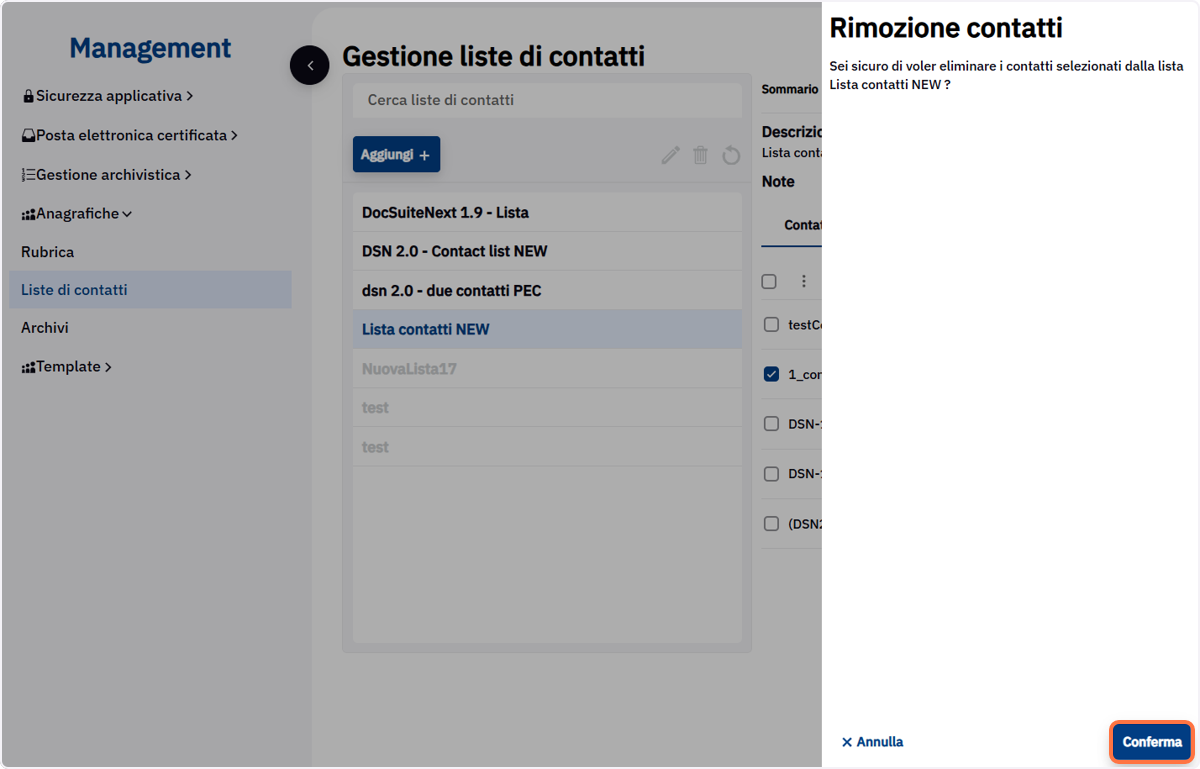Expand Sicurezza applicativa menu

tap(107, 96)
